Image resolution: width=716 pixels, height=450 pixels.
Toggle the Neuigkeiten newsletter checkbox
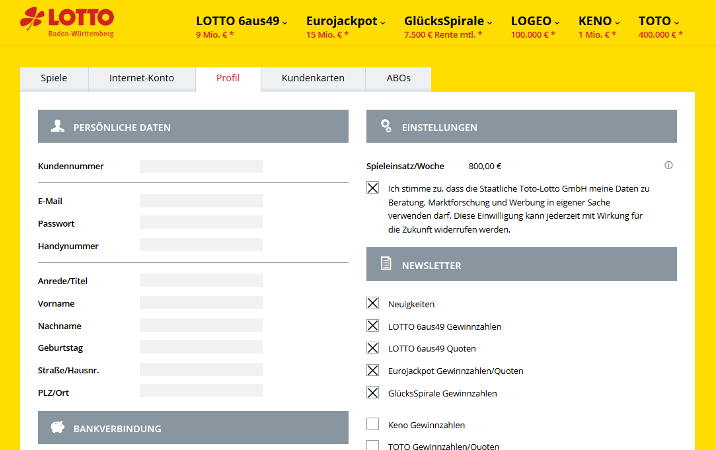373,303
